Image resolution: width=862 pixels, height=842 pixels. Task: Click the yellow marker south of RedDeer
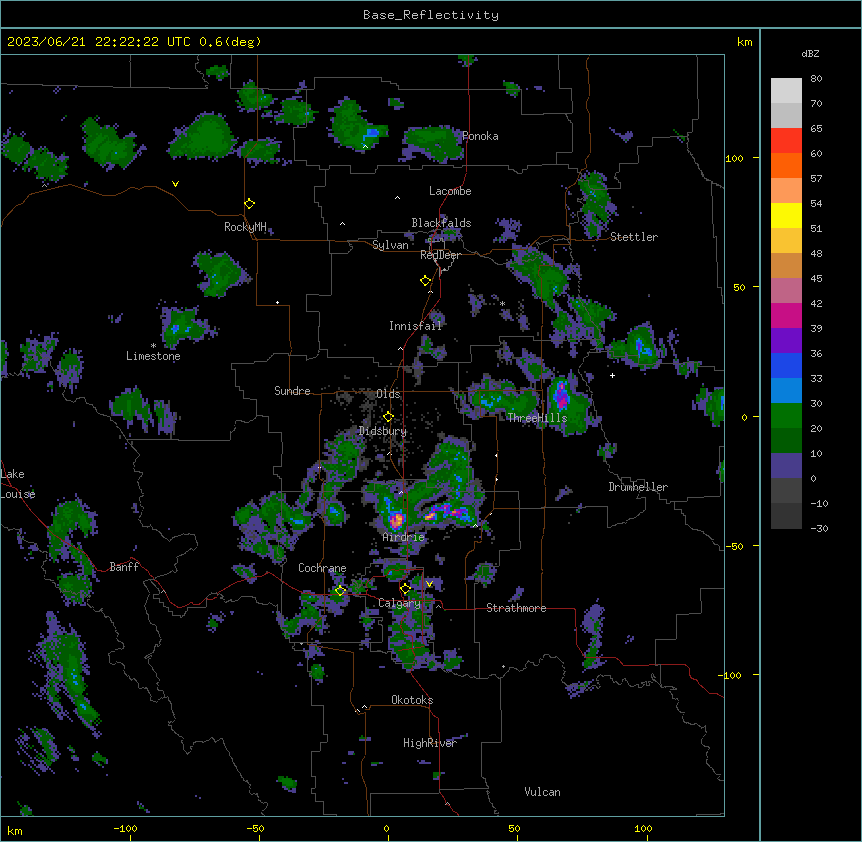click(426, 281)
